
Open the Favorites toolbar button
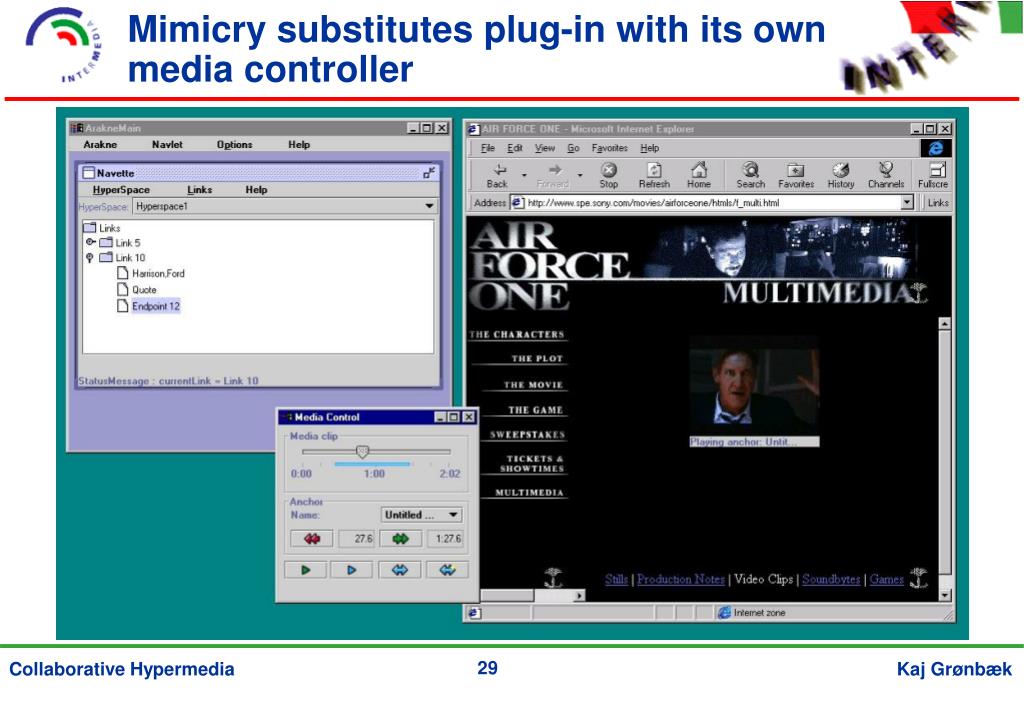tap(796, 176)
